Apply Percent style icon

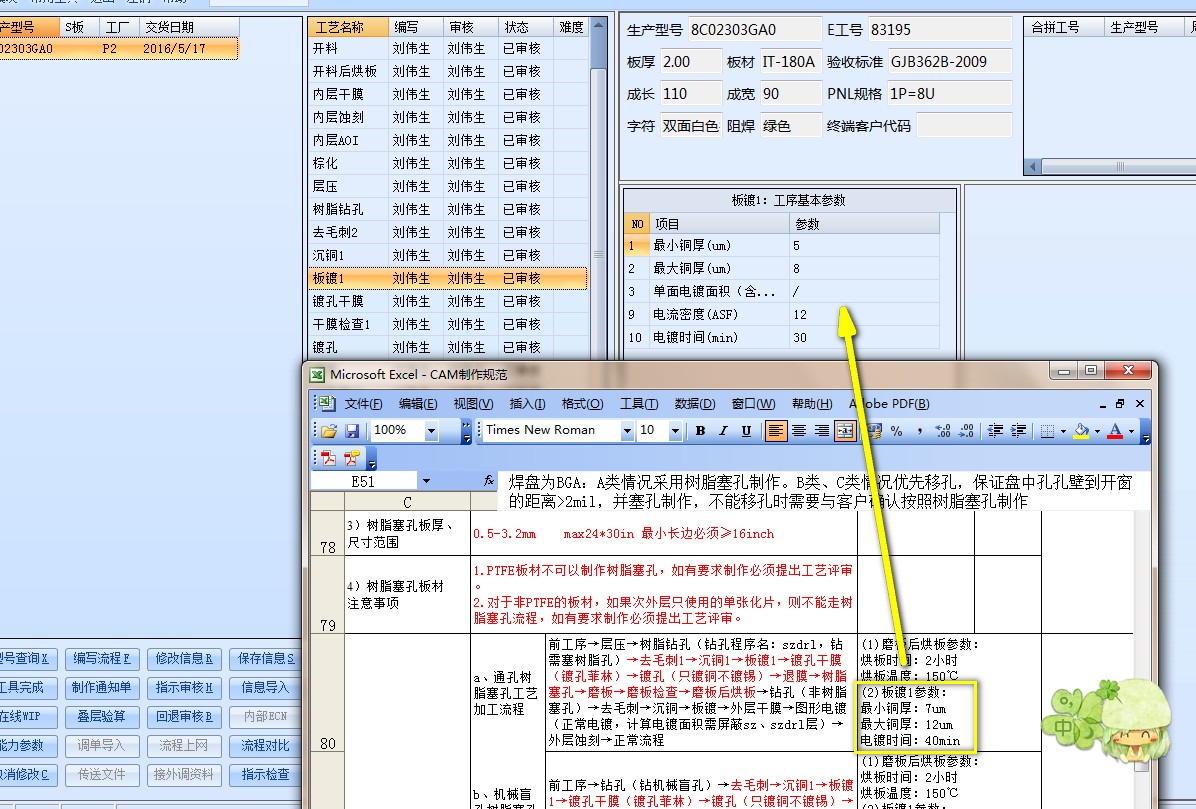[x=897, y=431]
